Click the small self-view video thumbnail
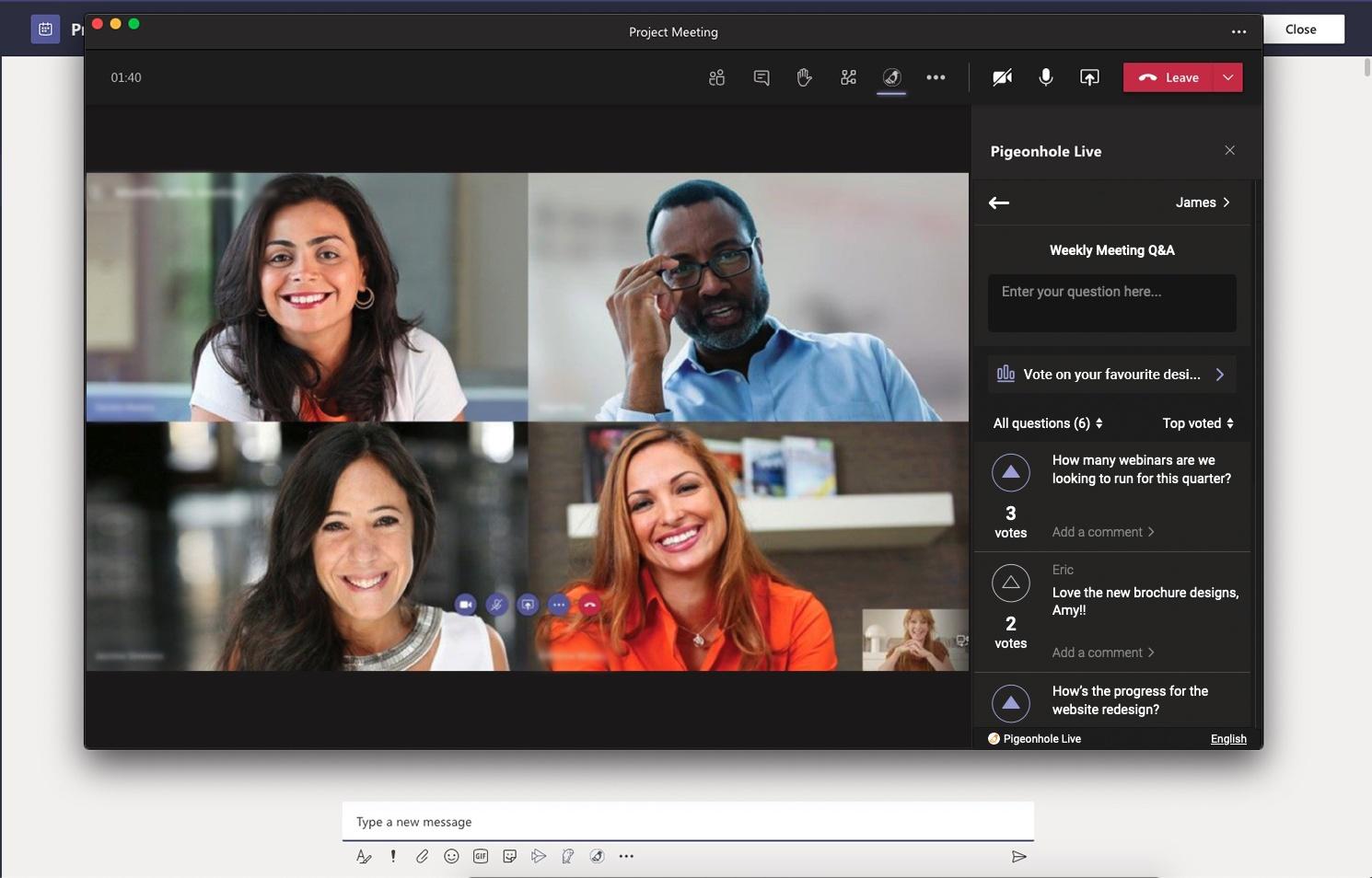The width and height of the screenshot is (1372, 878). tap(915, 640)
